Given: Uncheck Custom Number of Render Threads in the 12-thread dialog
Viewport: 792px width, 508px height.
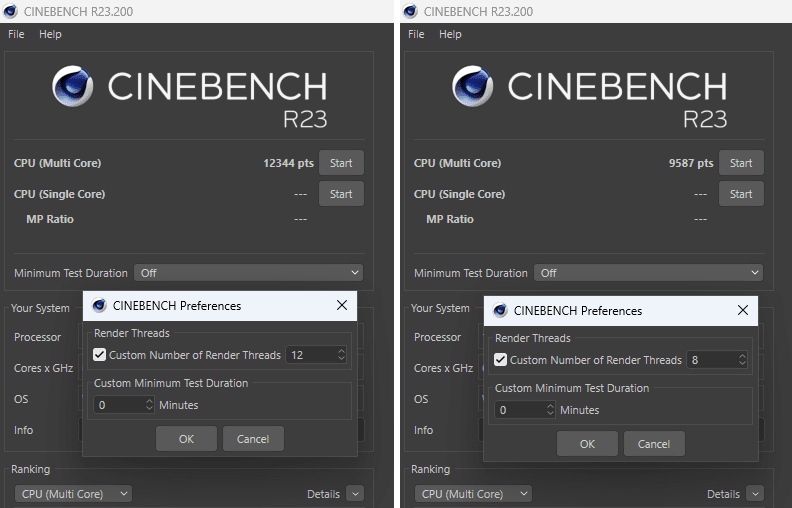Looking at the screenshot, I should tap(99, 355).
